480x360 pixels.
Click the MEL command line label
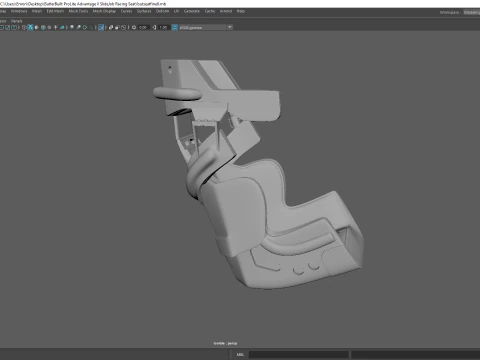pos(240,354)
